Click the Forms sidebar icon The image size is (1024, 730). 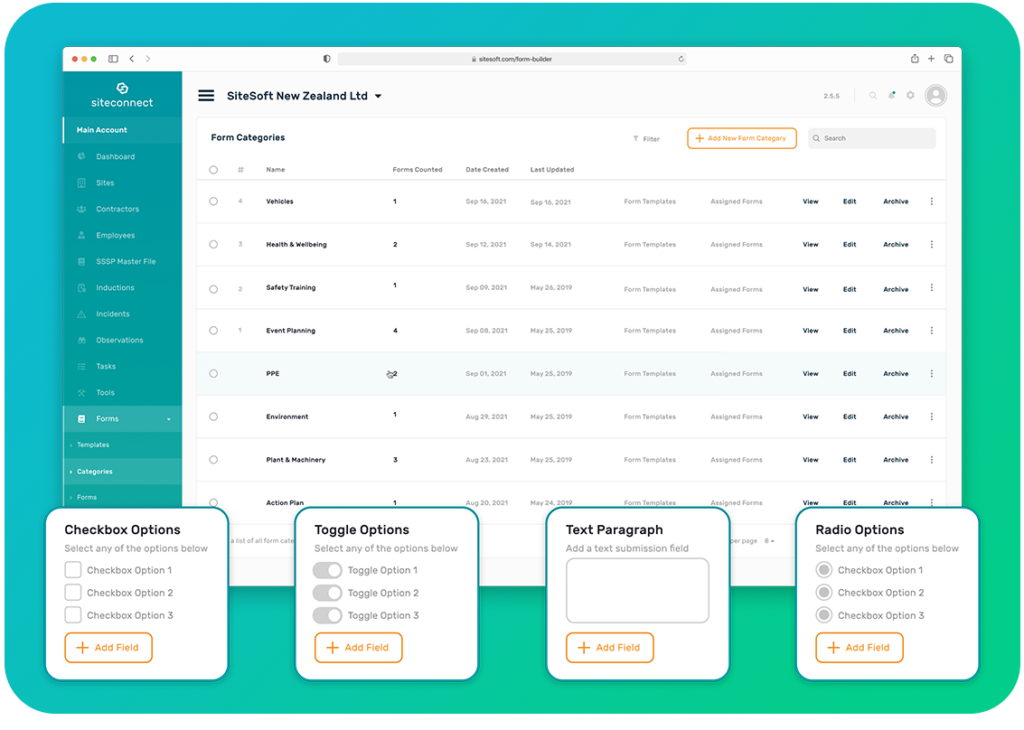coord(82,419)
